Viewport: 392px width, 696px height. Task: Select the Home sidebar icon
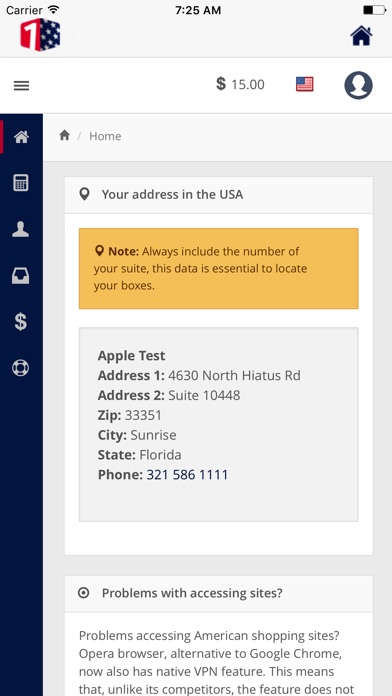click(x=21, y=137)
